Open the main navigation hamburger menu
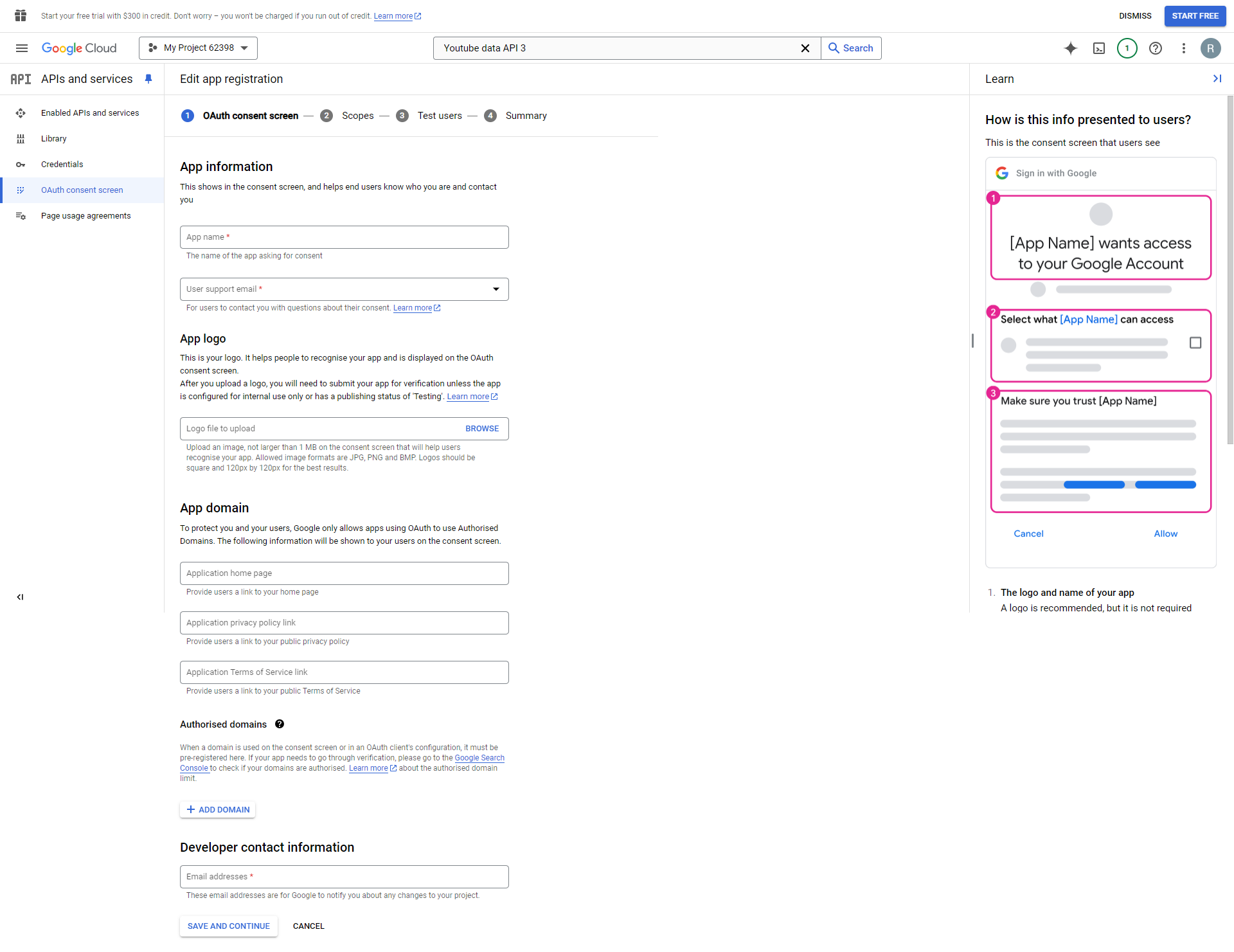Screen dimensions: 1234x952 (x=22, y=48)
